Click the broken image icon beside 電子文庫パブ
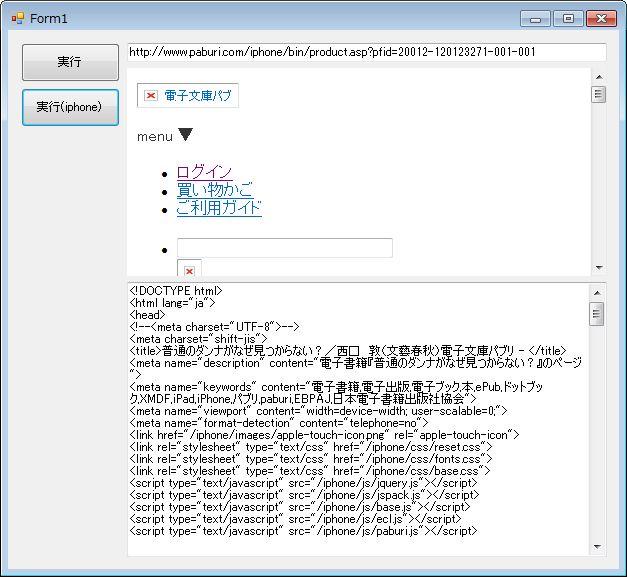The height and width of the screenshot is (577, 627). point(151,96)
